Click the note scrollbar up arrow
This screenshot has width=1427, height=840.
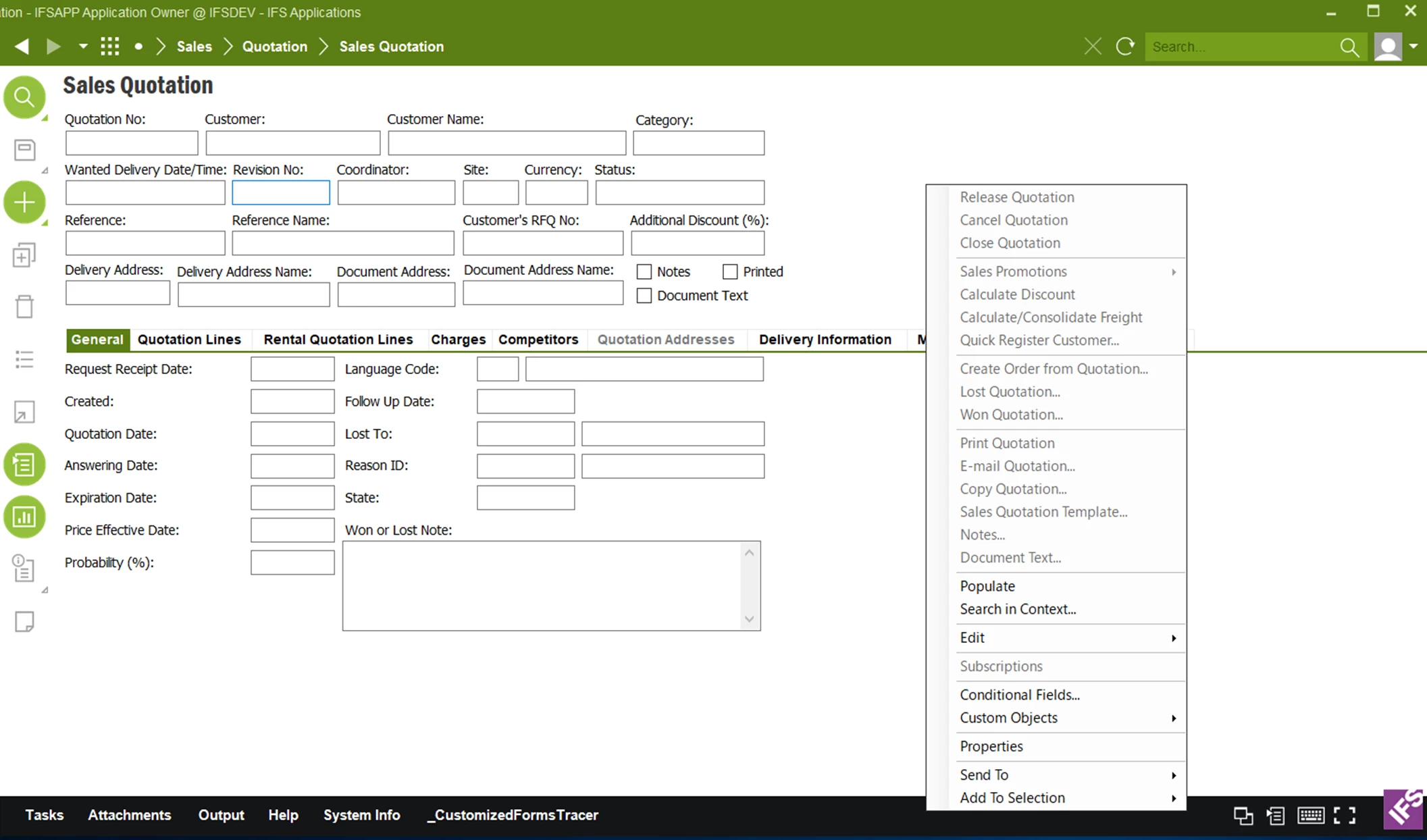point(749,553)
